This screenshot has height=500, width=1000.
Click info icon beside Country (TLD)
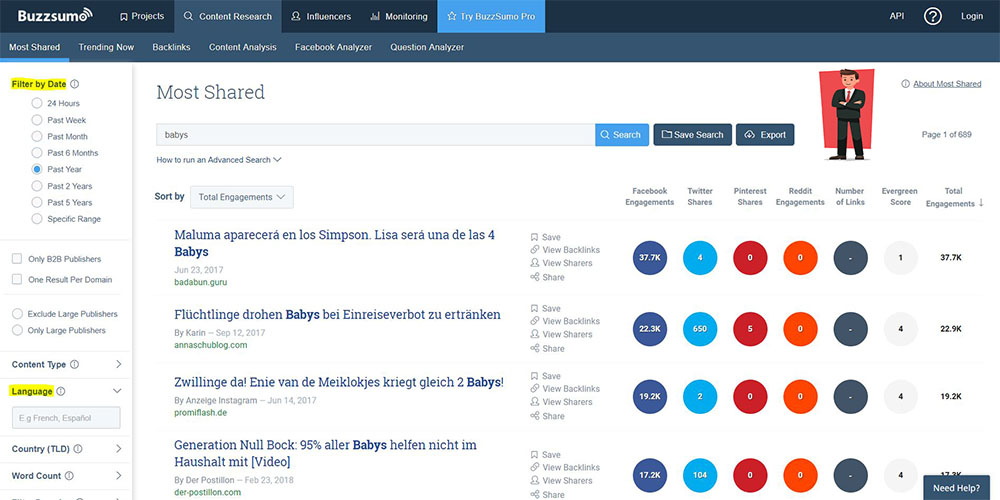click(78, 449)
